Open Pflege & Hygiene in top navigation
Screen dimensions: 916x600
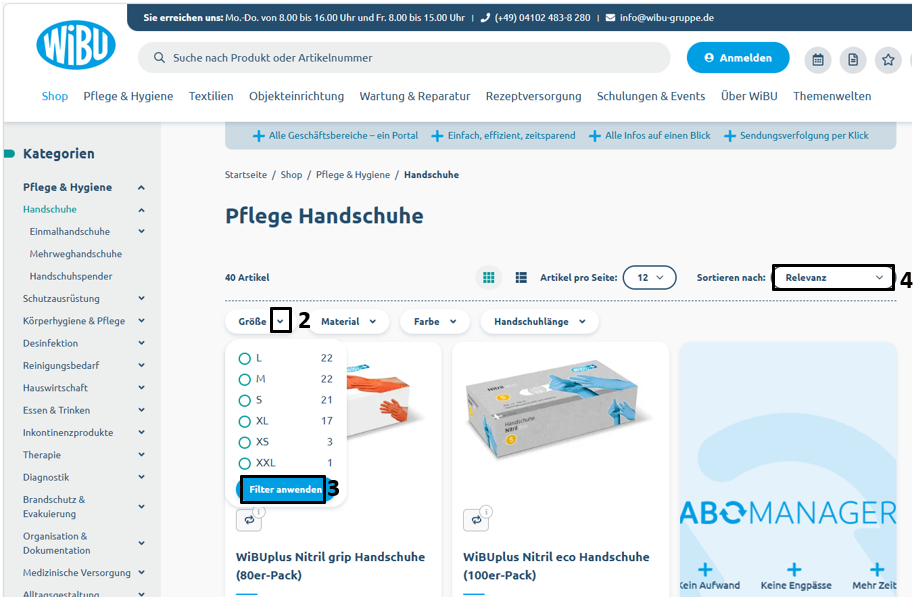[128, 96]
